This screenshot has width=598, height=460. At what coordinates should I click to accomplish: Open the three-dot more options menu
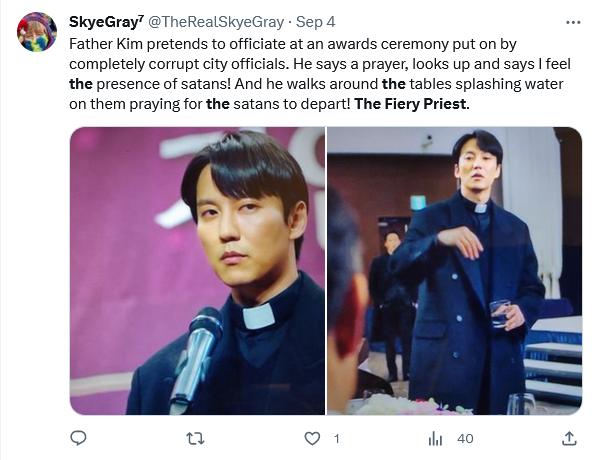pyautogui.click(x=573, y=23)
